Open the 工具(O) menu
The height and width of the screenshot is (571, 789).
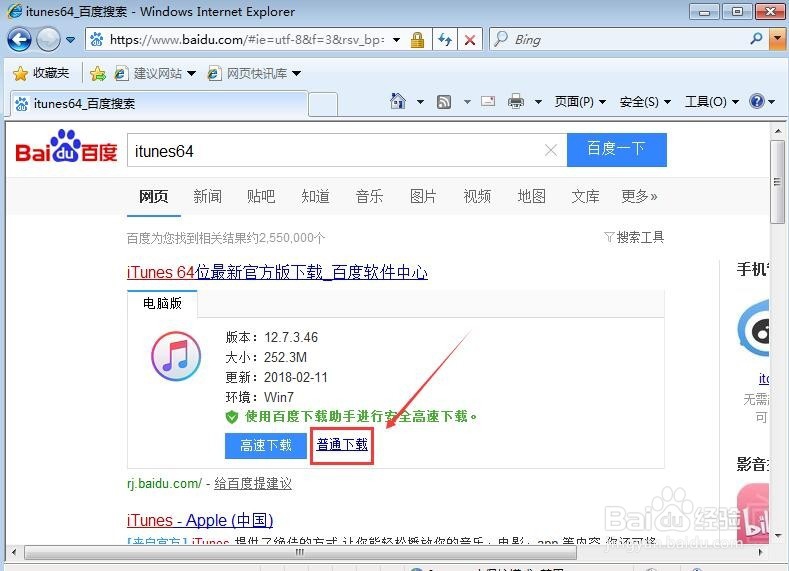[712, 102]
